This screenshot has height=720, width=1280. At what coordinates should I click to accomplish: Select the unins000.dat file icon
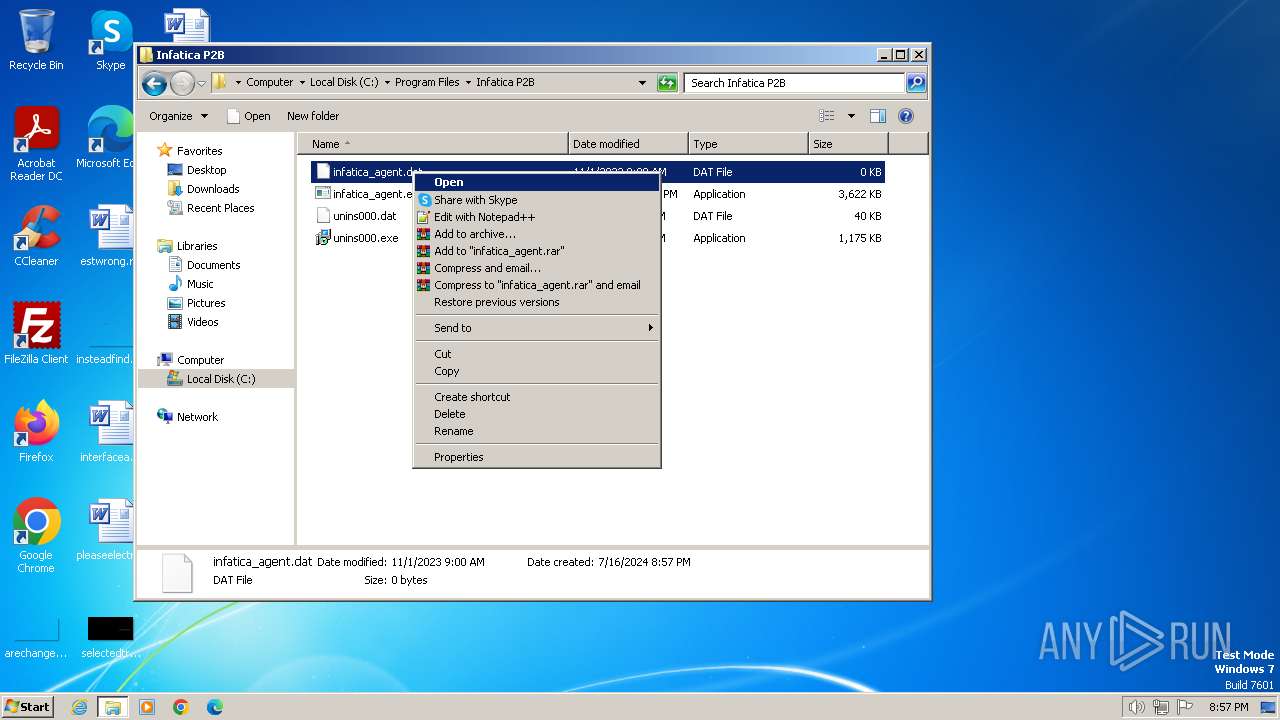[323, 216]
